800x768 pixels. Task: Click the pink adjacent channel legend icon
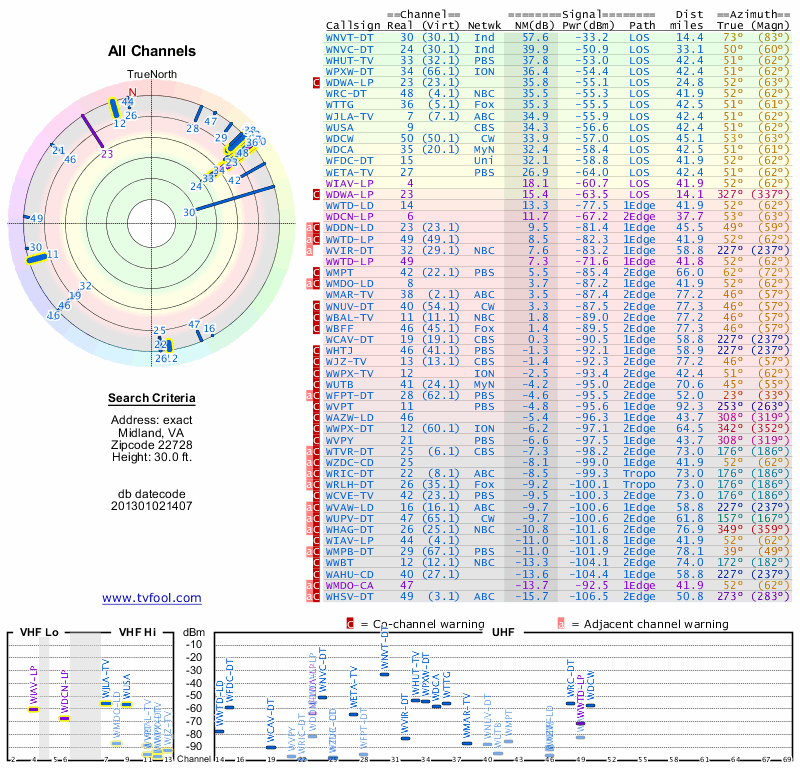pyautogui.click(x=561, y=624)
